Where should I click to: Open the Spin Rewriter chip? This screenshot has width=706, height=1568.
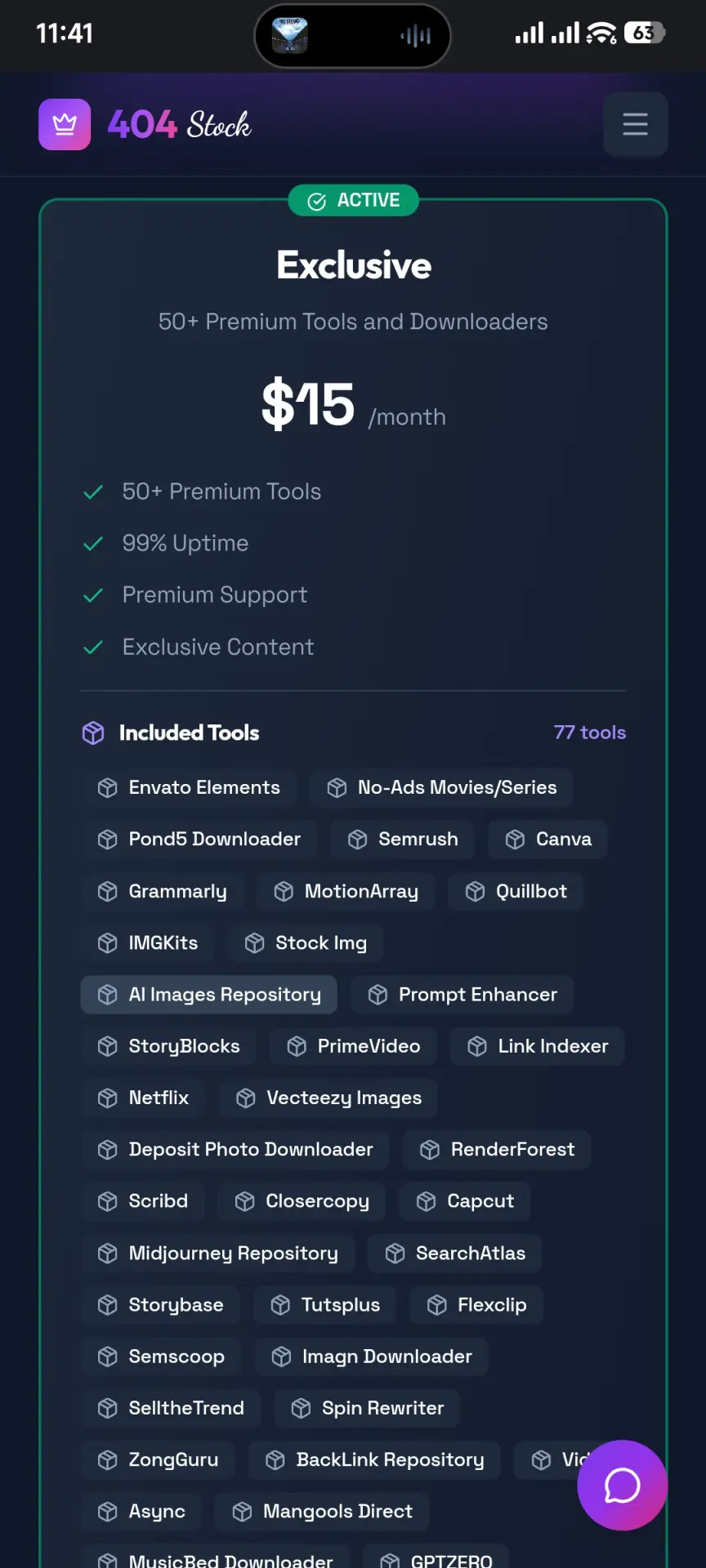tap(368, 1408)
